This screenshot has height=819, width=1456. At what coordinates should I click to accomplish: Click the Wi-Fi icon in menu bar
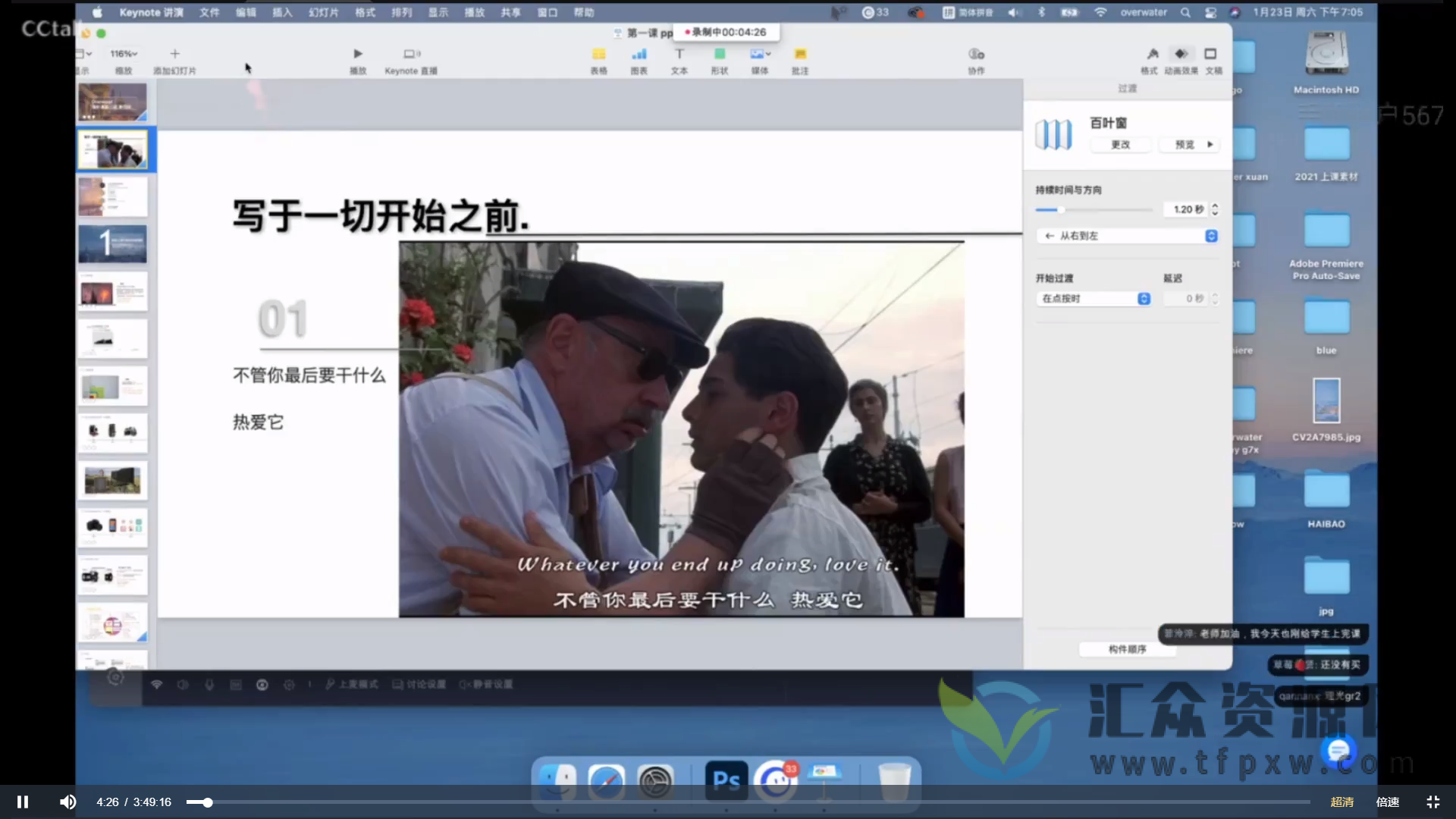(x=1100, y=12)
